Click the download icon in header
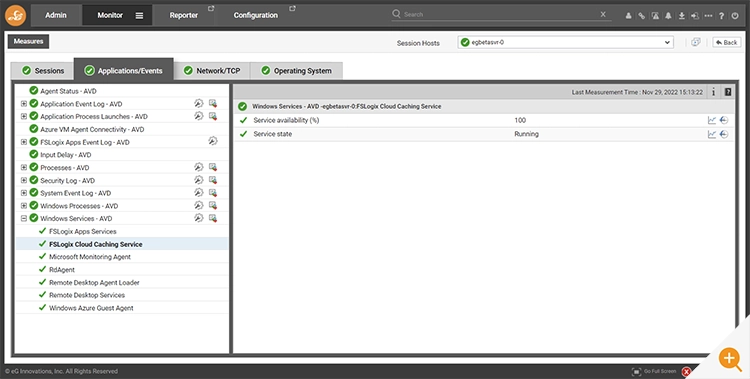750x379 pixels. pyautogui.click(x=682, y=16)
